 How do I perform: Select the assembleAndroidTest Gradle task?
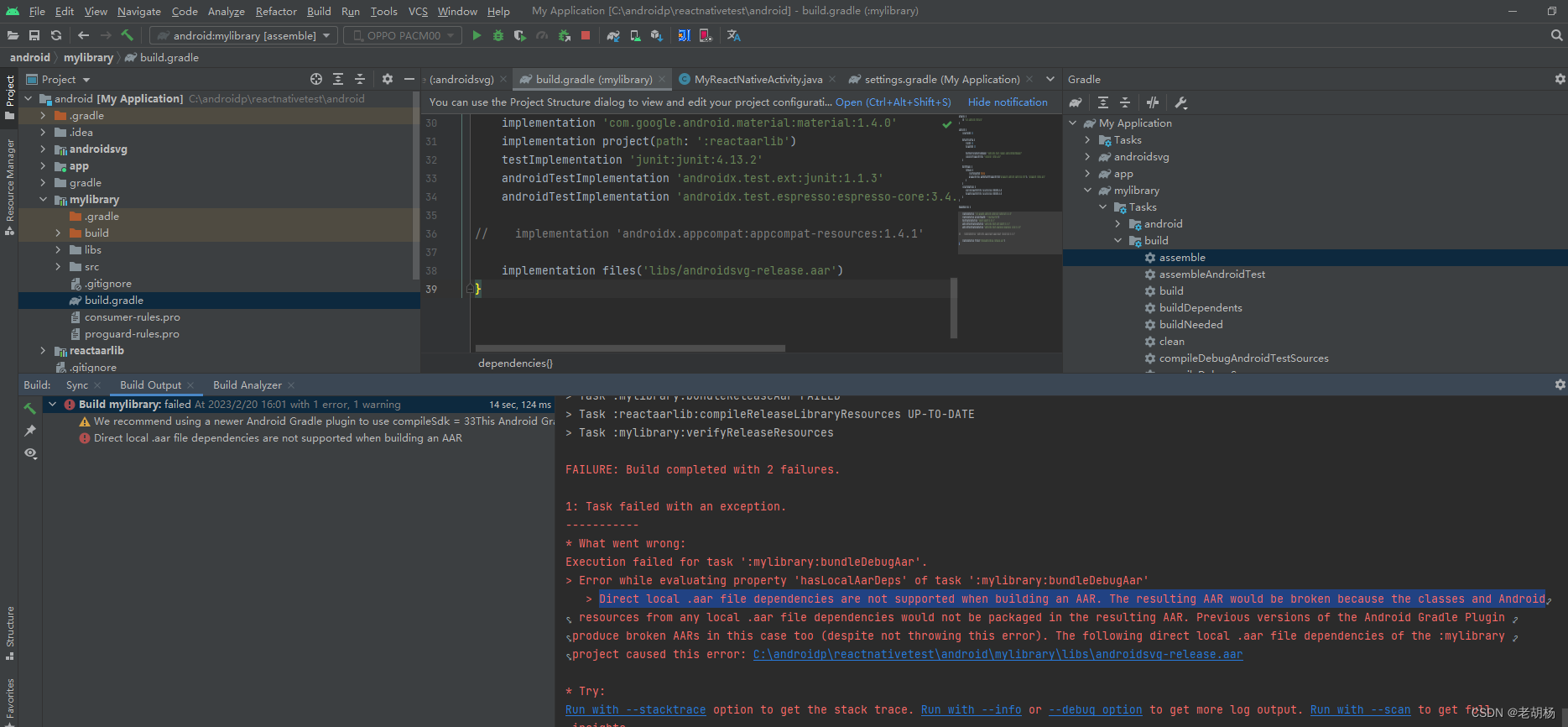[1211, 275]
